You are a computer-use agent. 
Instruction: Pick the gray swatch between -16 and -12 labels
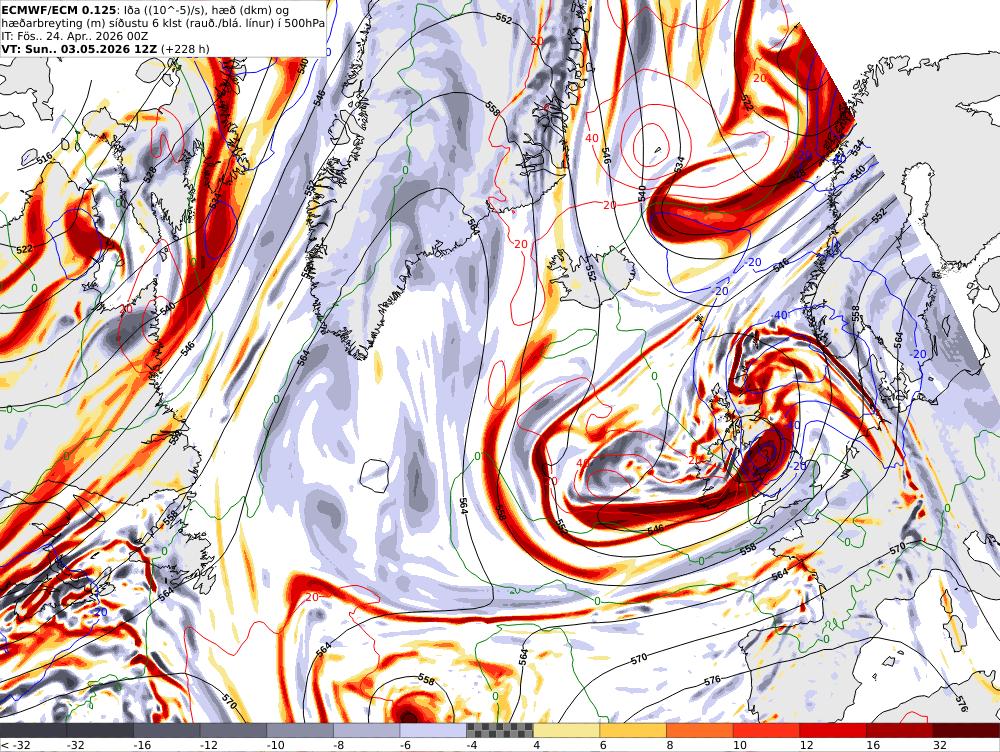click(x=167, y=731)
